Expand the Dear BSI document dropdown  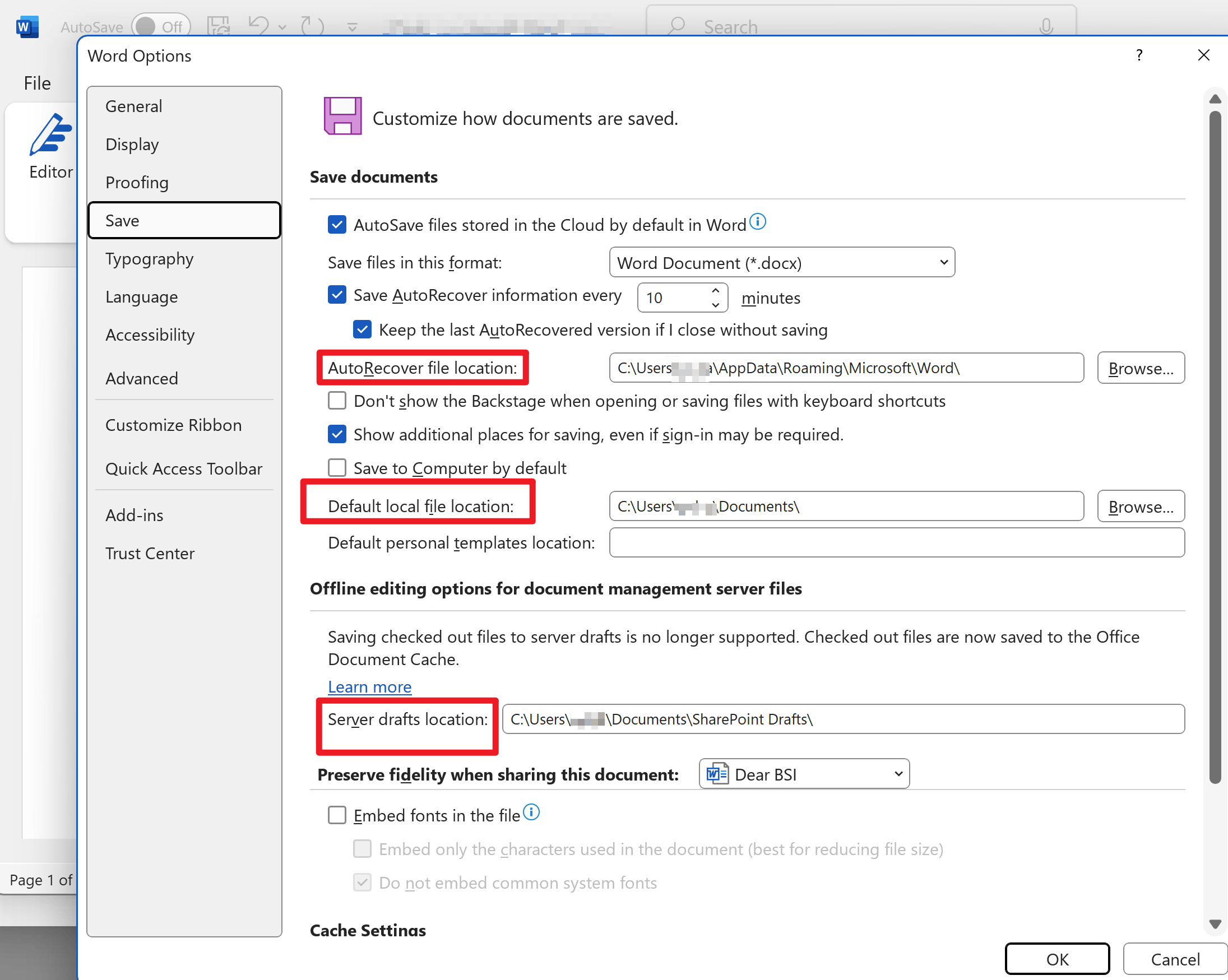pyautogui.click(x=804, y=774)
